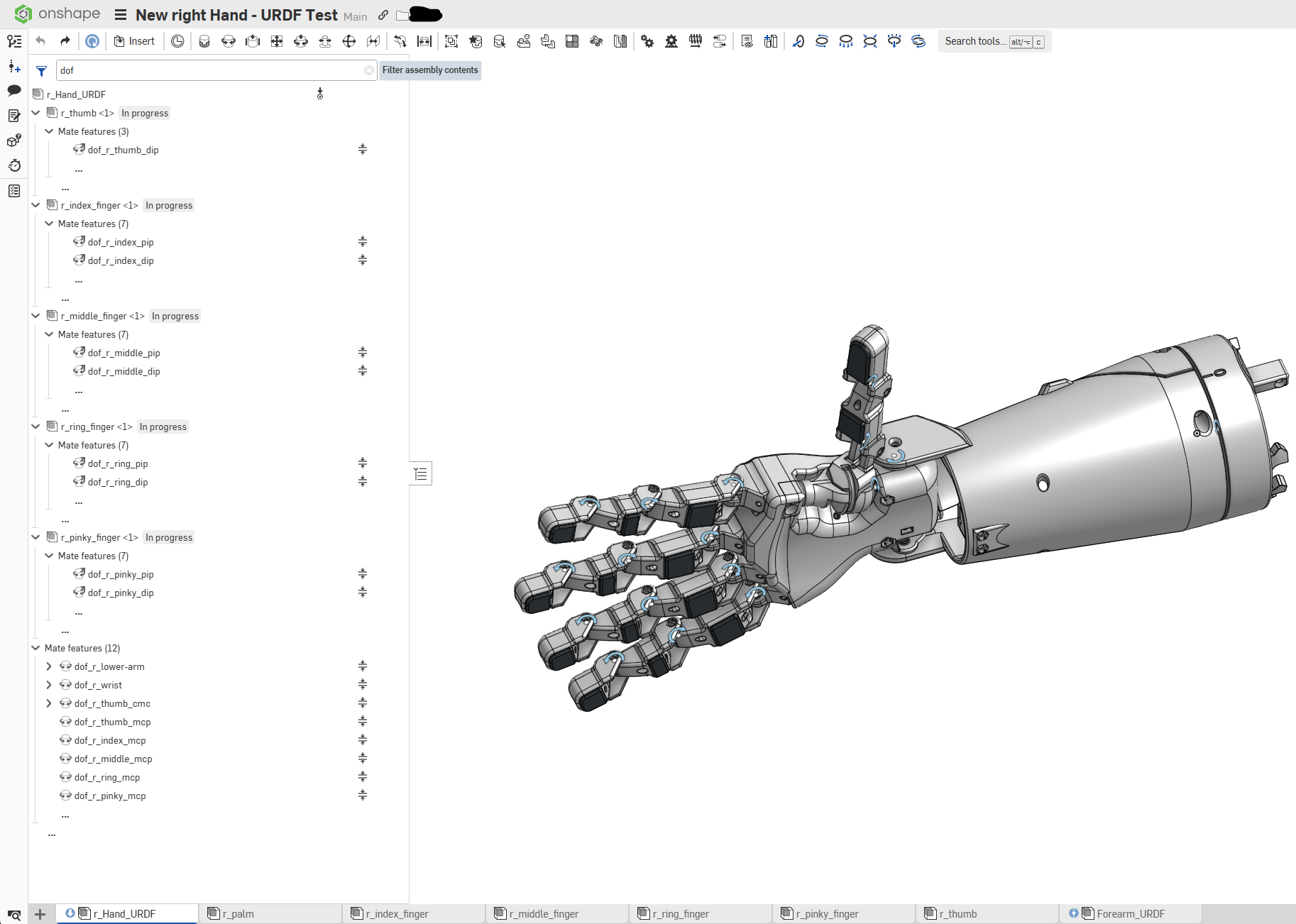Click the onshape logo

click(57, 14)
